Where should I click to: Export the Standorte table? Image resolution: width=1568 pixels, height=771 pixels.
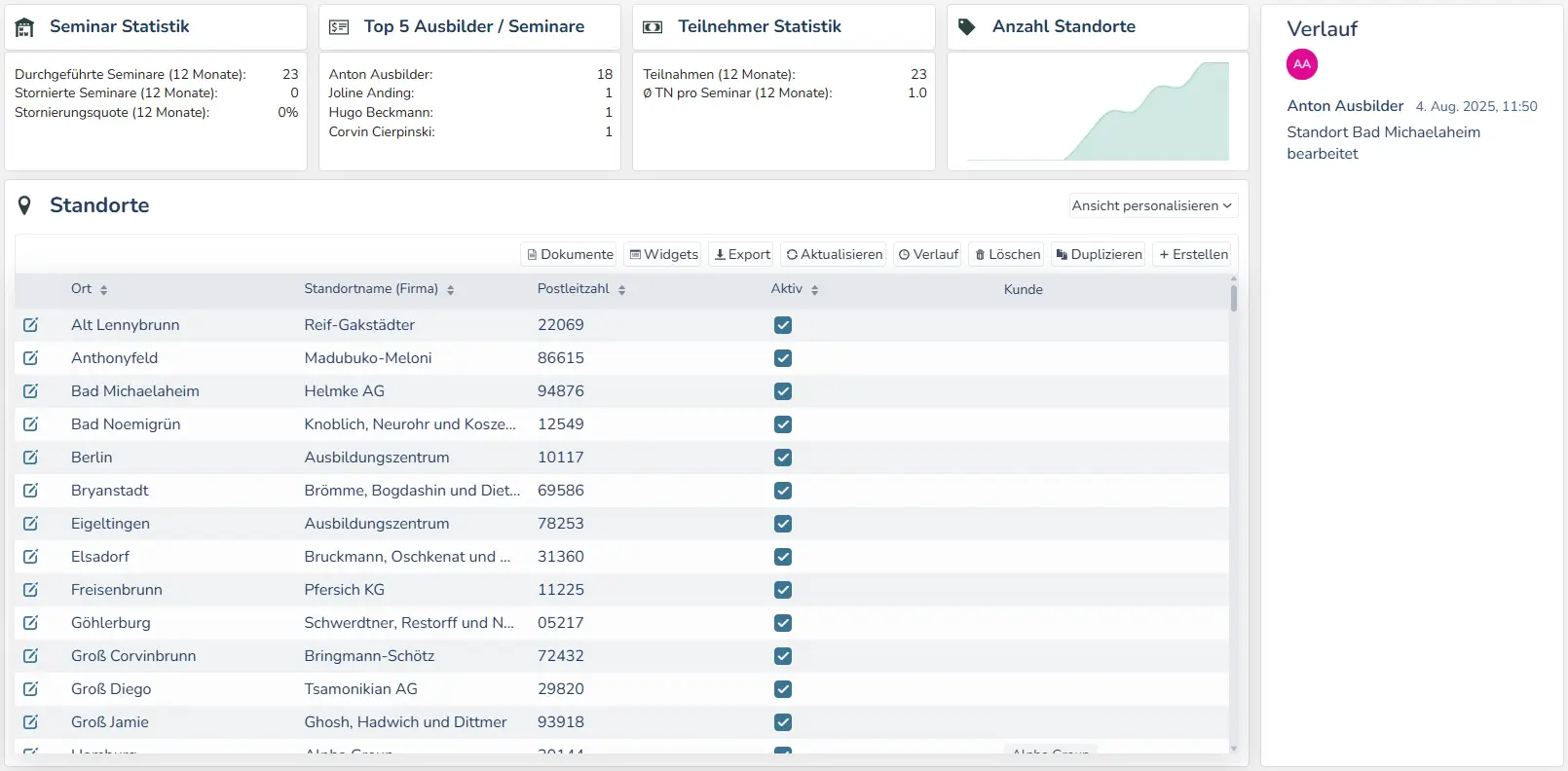[x=742, y=254]
